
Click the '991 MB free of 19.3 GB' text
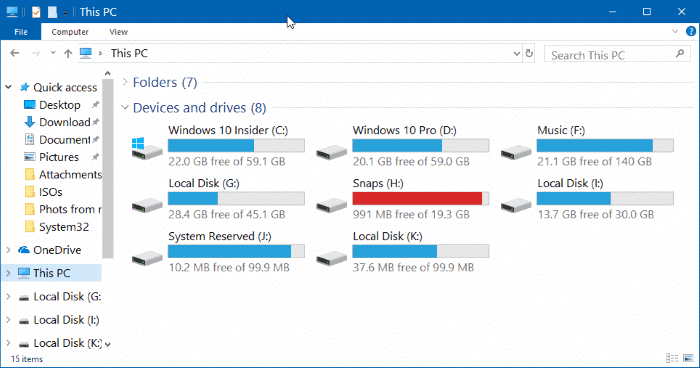point(411,214)
